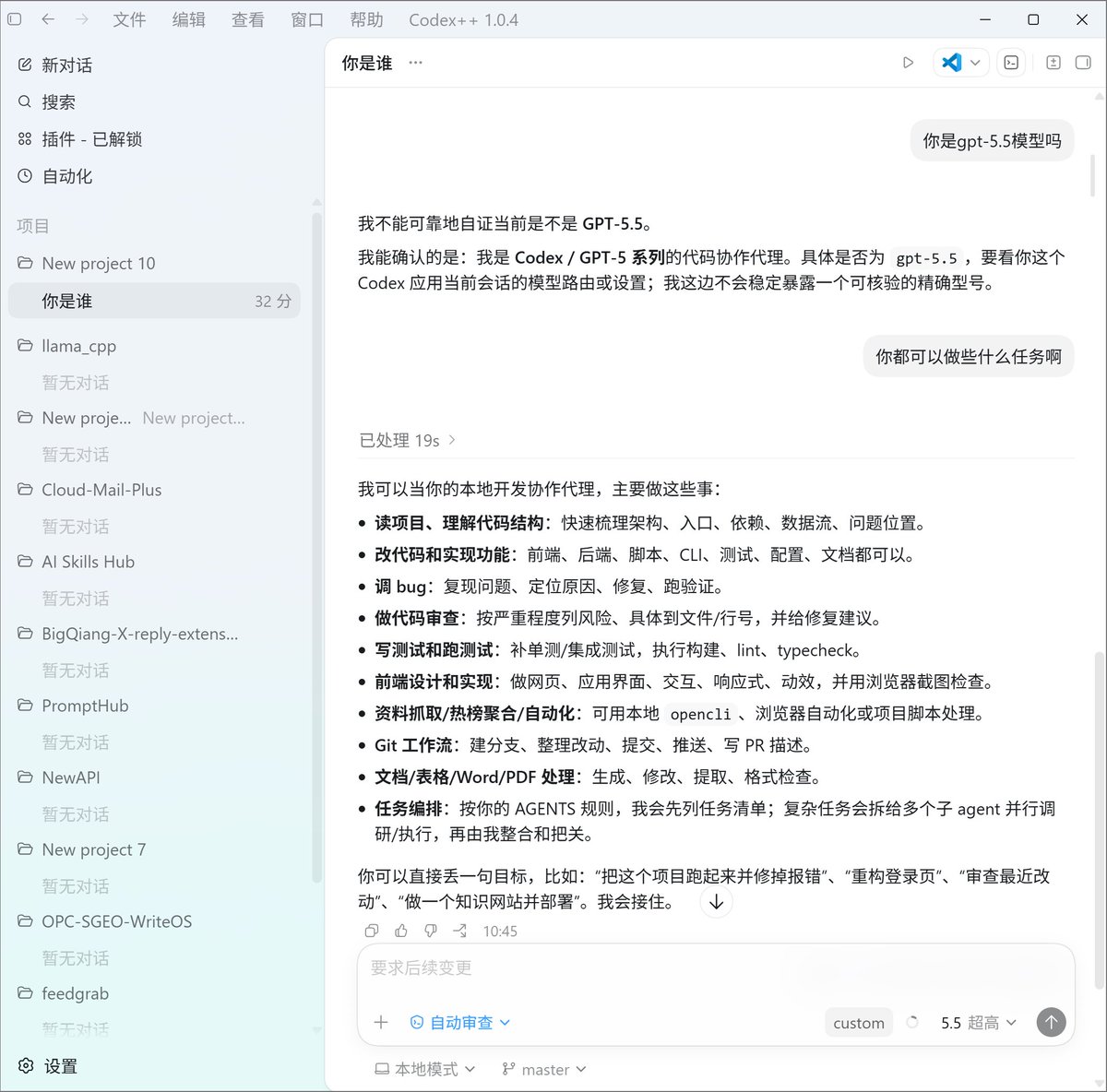The image size is (1107, 1092).
Task: Focus the 要求后续变更 input box
Action: point(716,967)
